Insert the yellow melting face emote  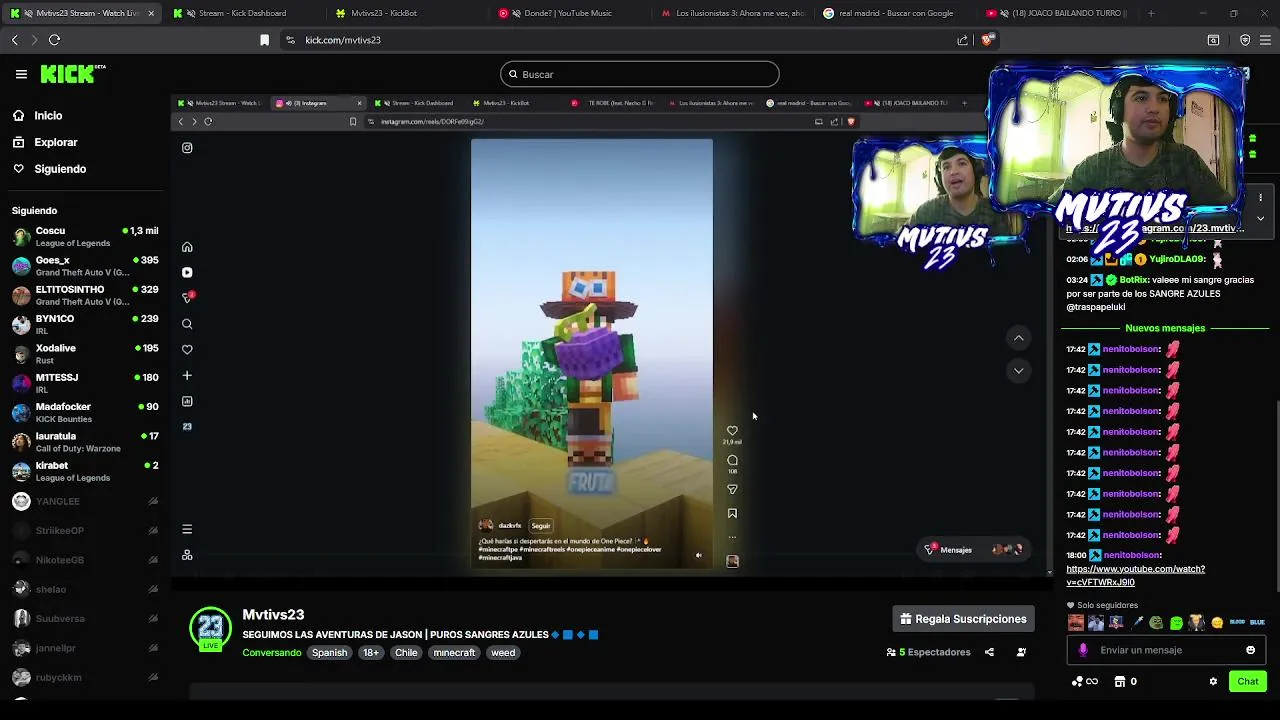(1217, 623)
